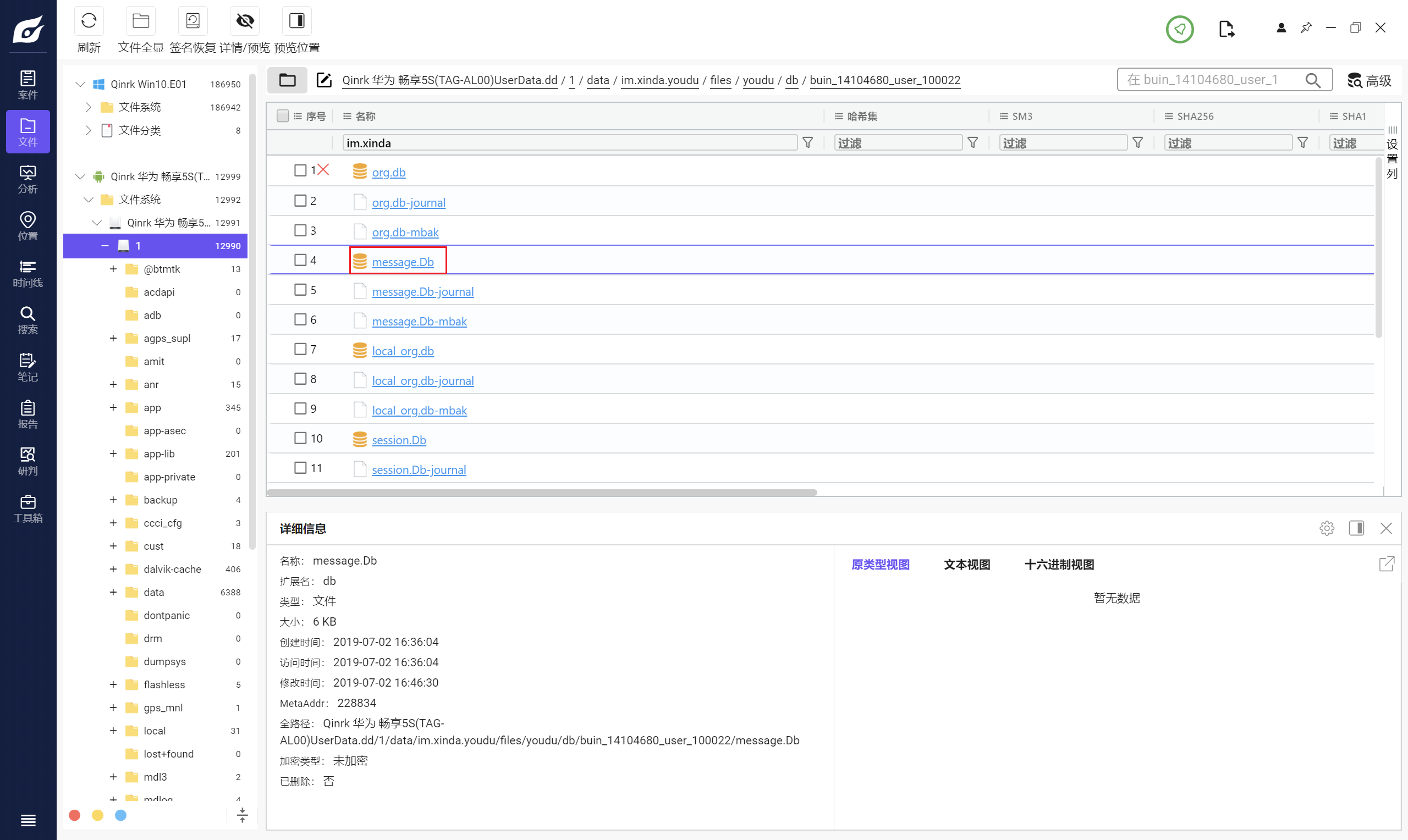
Task: Open the SM3 column menu
Action: pyautogui.click(x=1003, y=116)
